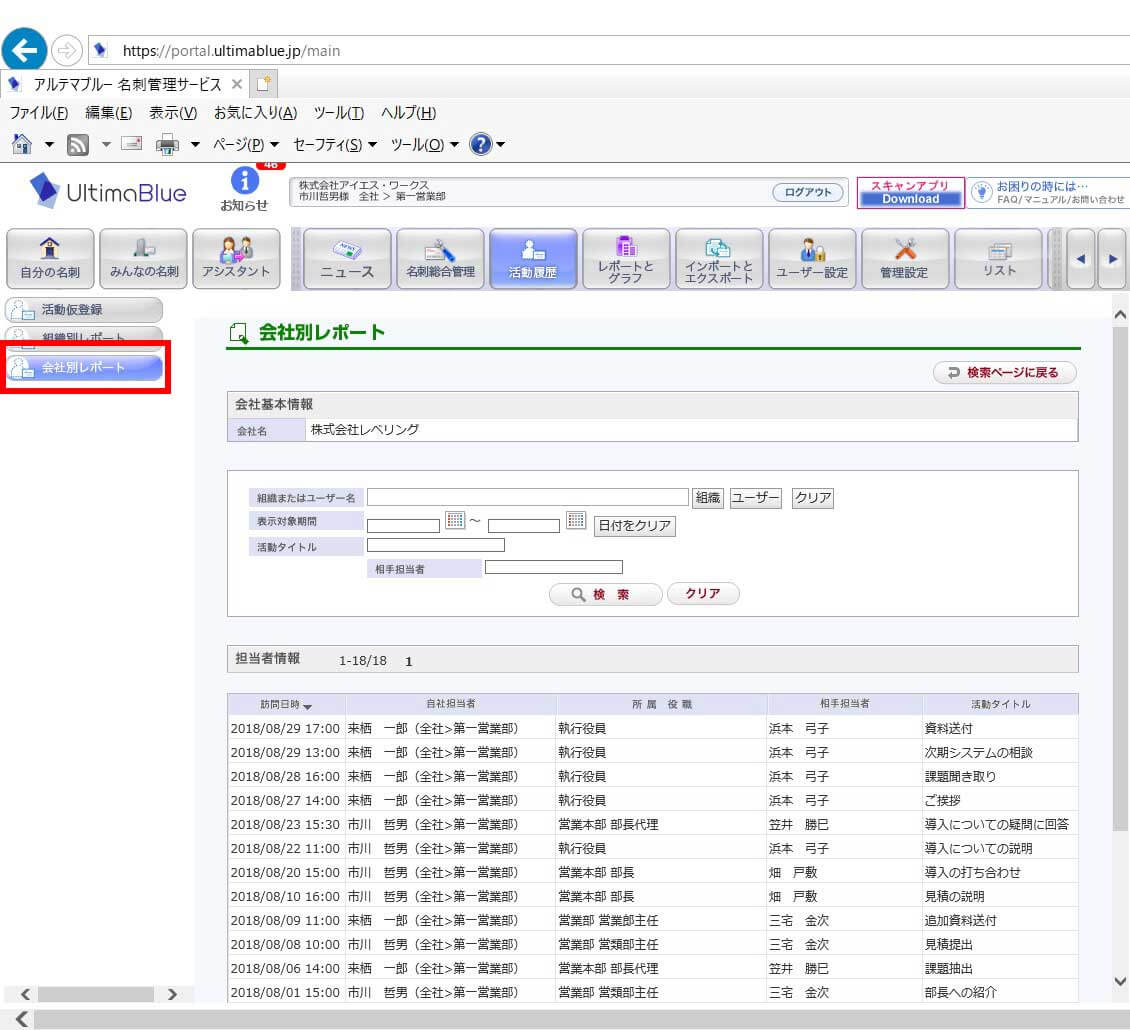This screenshot has height=1030, width=1130.
Task: Open the blue help question-mark icon
Action: (x=480, y=144)
